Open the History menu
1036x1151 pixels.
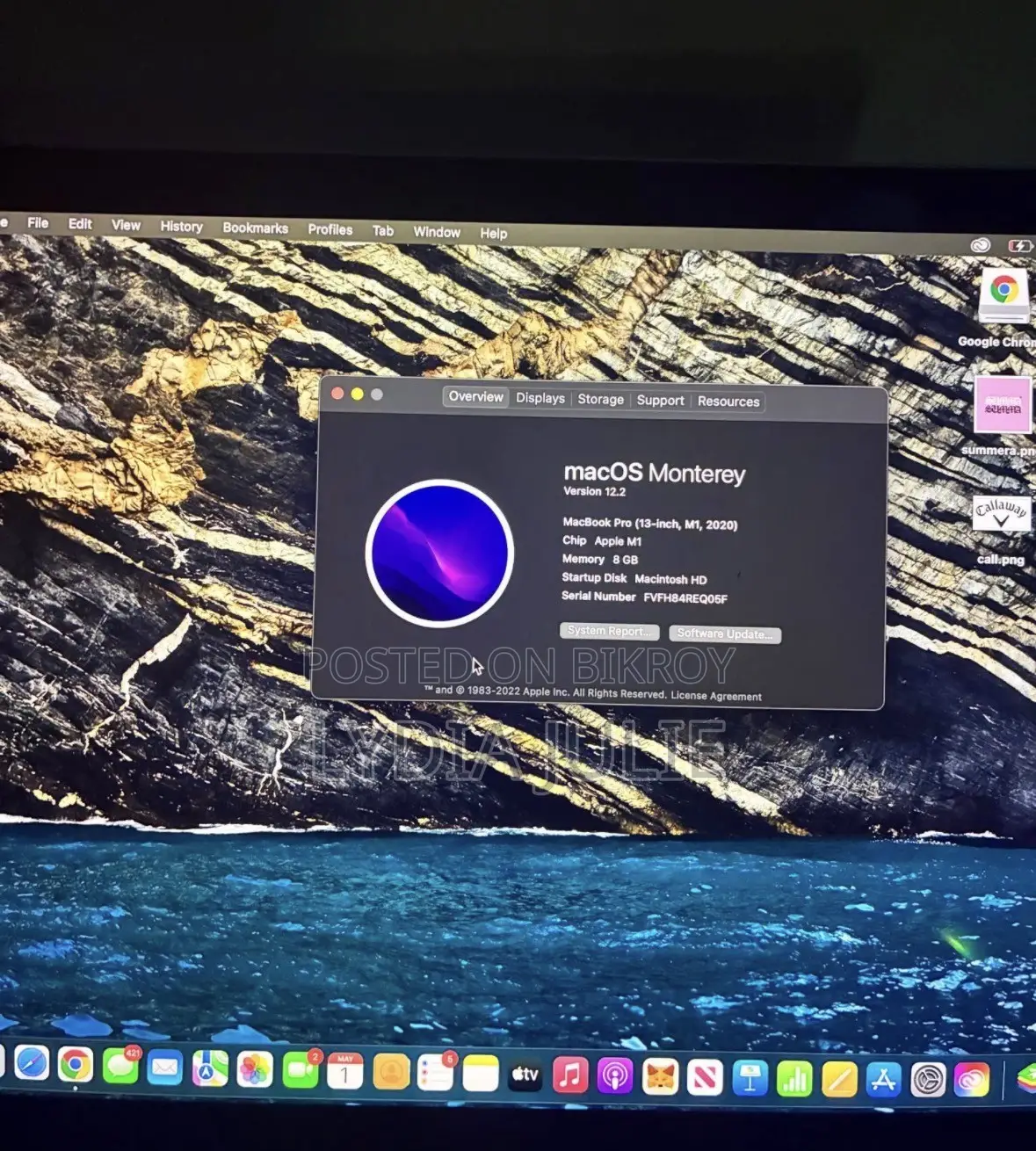point(181,227)
